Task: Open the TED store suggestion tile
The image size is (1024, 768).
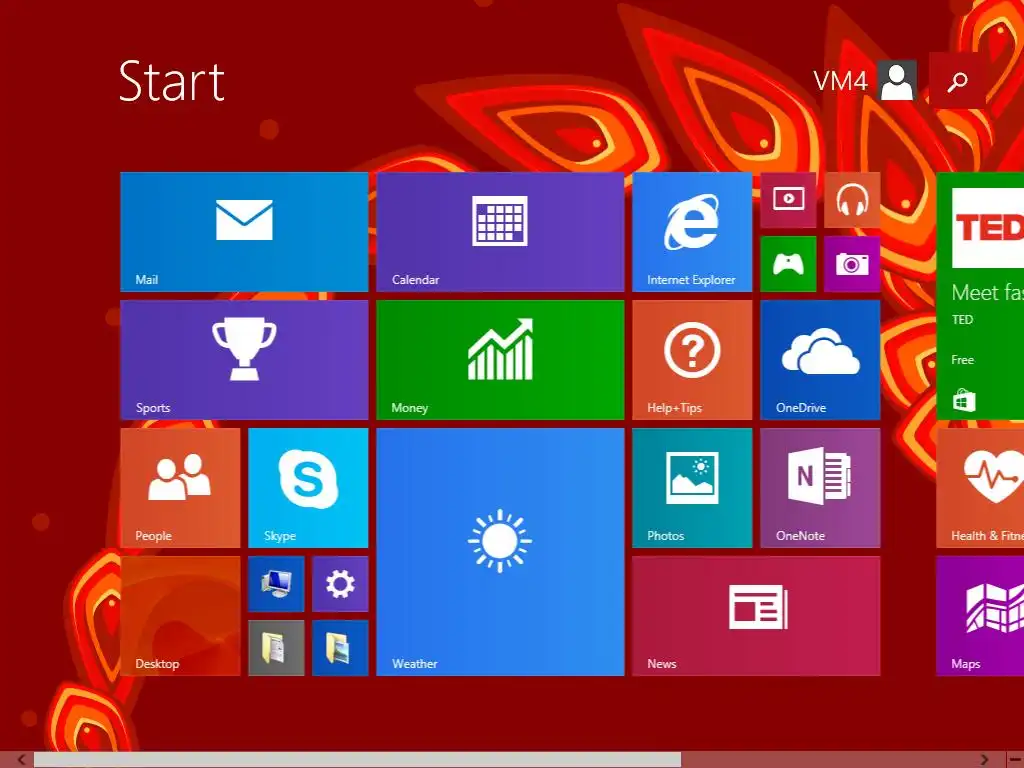Action: 980,296
